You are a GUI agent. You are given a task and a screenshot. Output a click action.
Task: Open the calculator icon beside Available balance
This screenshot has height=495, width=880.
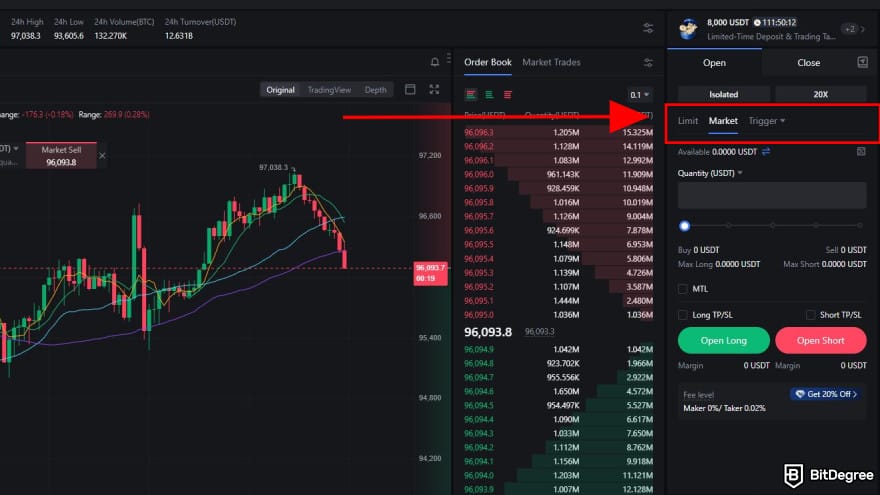[x=860, y=151]
